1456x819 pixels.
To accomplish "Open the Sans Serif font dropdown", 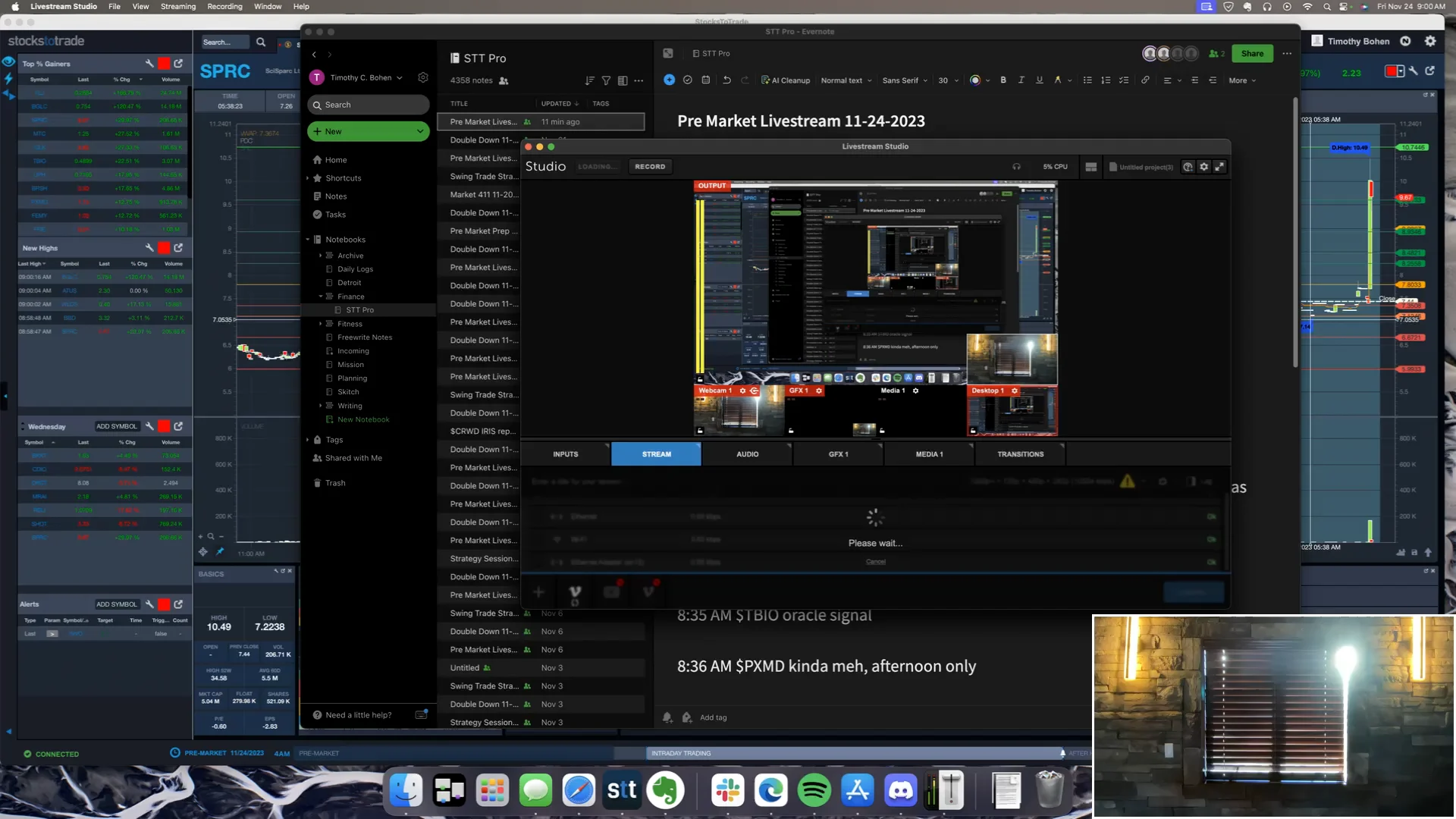I will [x=905, y=80].
